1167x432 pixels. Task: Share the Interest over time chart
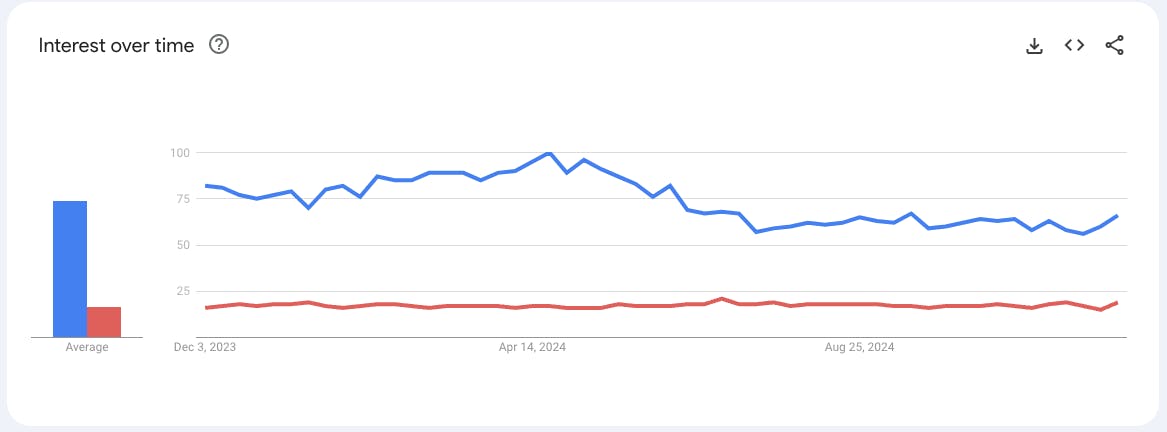pos(1114,45)
